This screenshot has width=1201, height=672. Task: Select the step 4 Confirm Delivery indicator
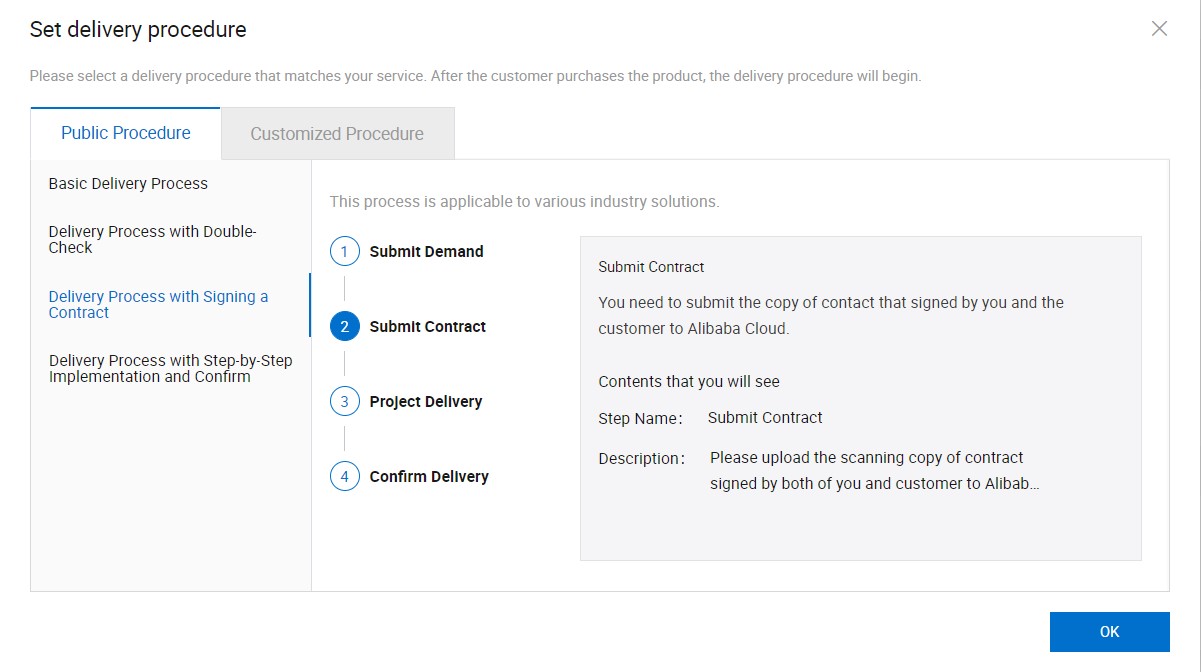tap(344, 476)
